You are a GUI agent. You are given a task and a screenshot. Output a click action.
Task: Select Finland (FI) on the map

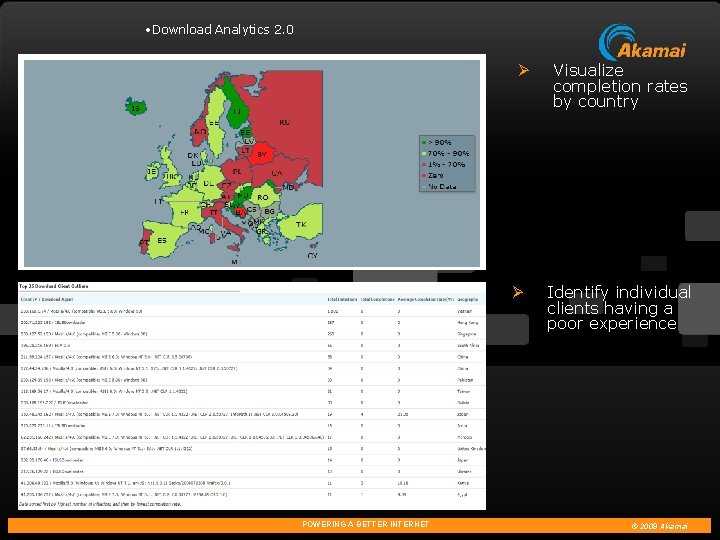tap(237, 112)
